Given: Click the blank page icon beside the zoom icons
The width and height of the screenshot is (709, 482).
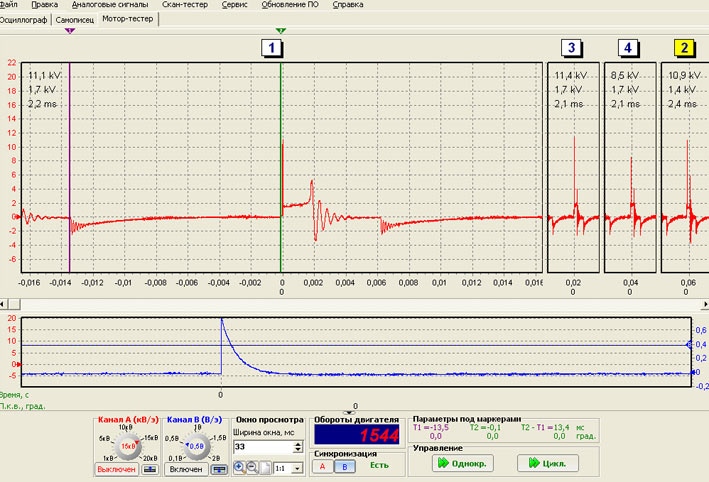Looking at the screenshot, I should pos(265,468).
